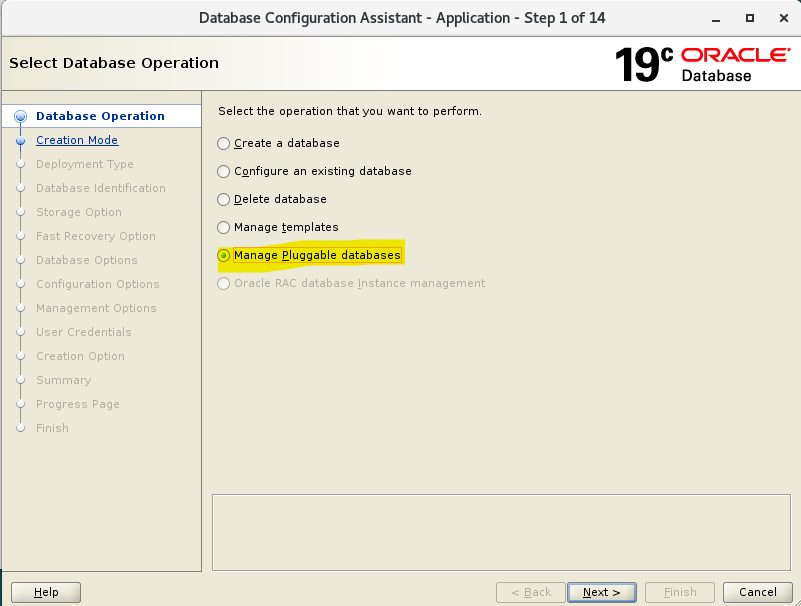Click the Database Operation step bullet icon
This screenshot has height=606, width=801.
(x=20, y=116)
